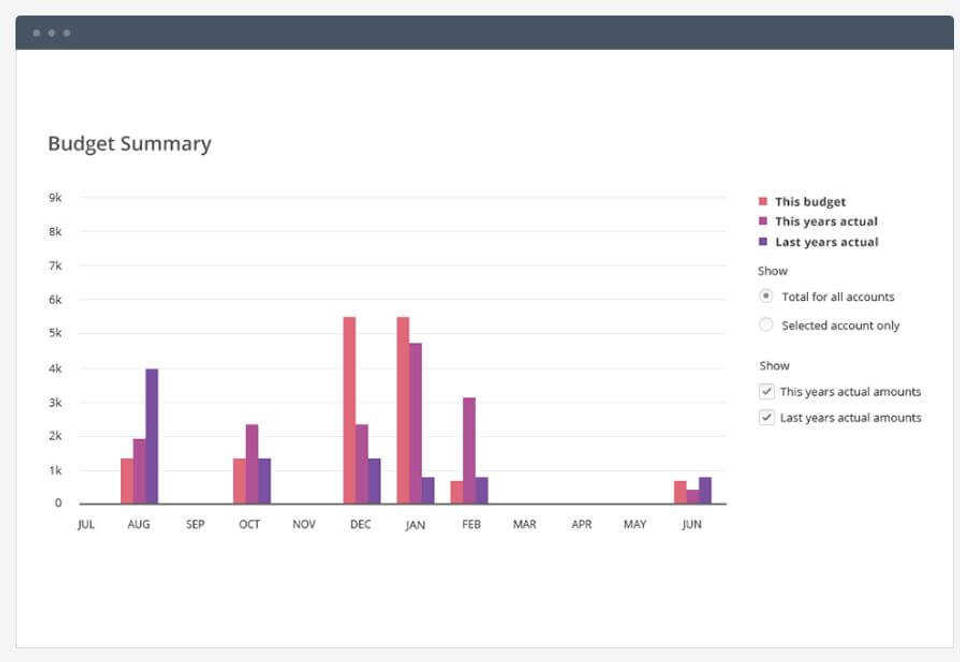Uncheck This years actual amounts checkbox
The height and width of the screenshot is (662, 960).
click(x=767, y=391)
